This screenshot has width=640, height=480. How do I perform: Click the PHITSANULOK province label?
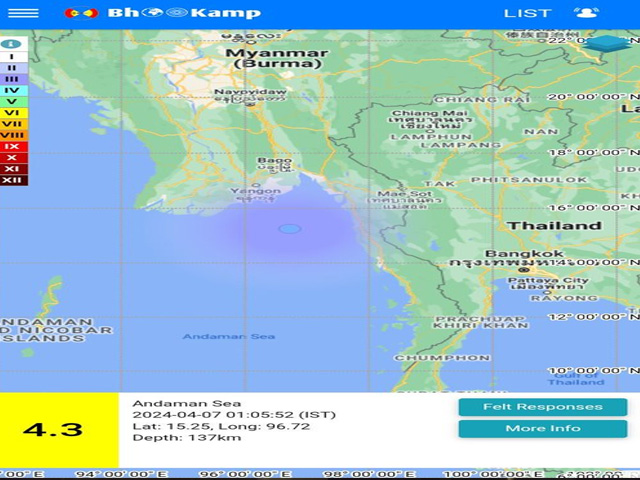pyautogui.click(x=529, y=180)
